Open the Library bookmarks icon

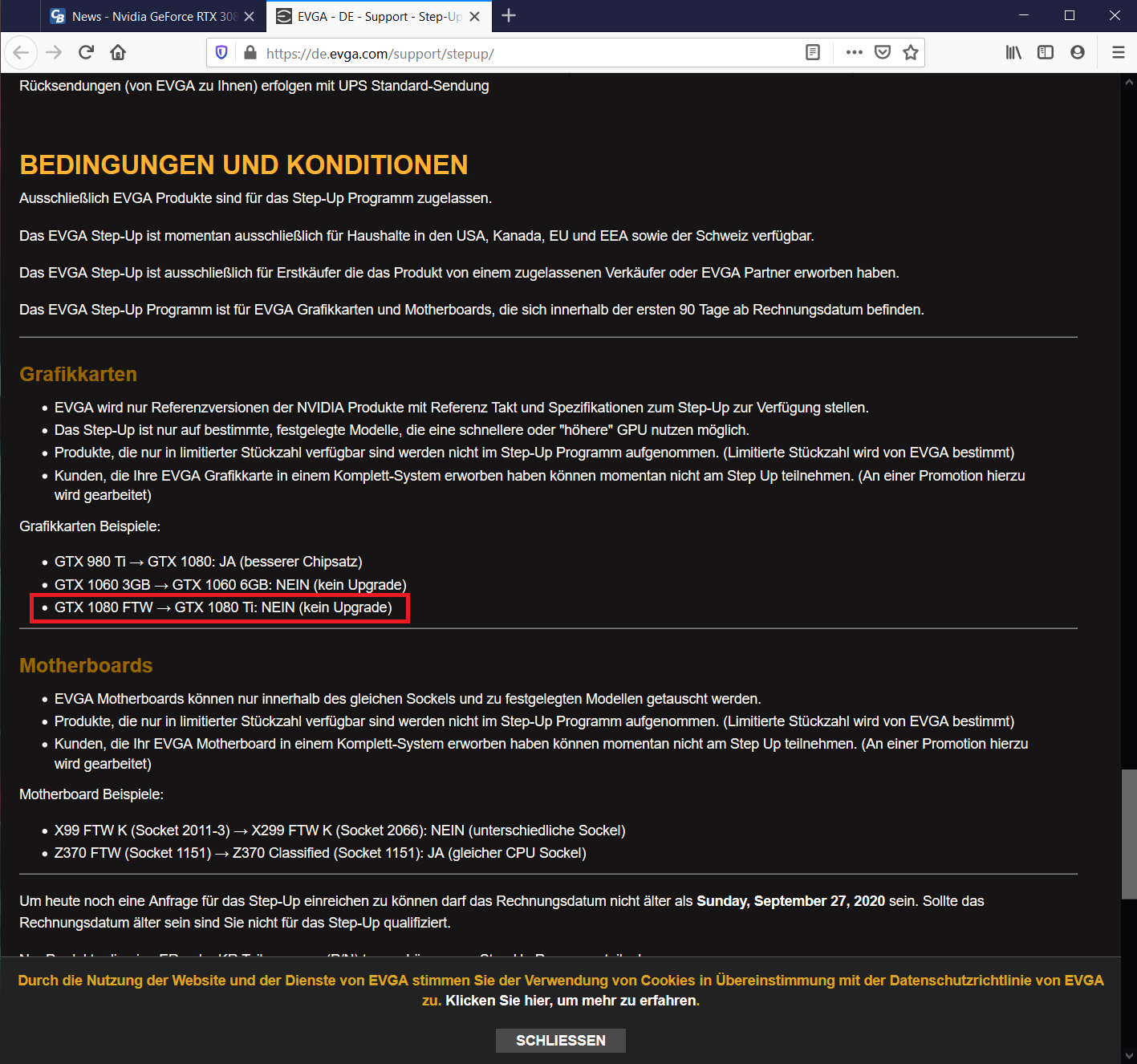(1014, 53)
